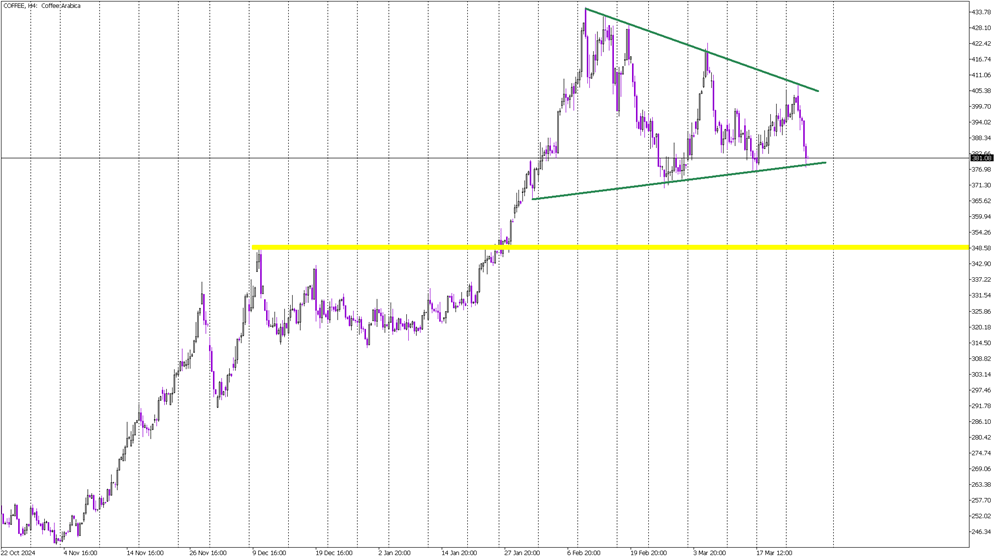Click the 303.14 price axis label
Image resolution: width=1000 pixels, height=559 pixels.
tap(982, 374)
